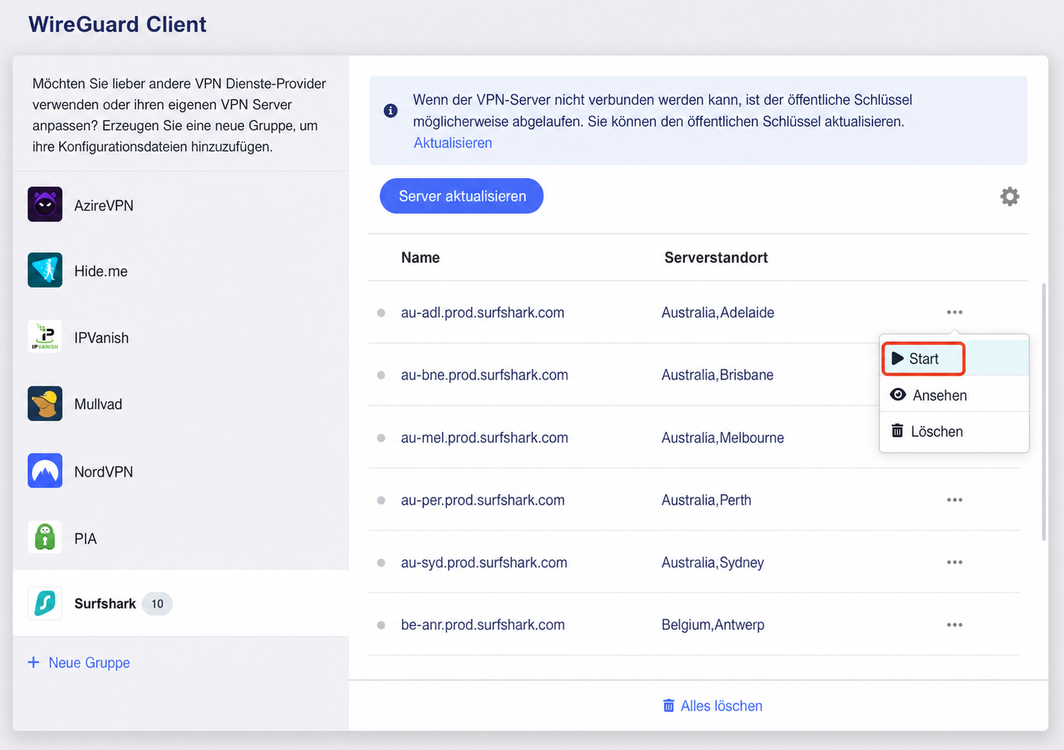Viewport: 1064px width, 750px height.
Task: Choose Start in the server context menu
Action: [x=954, y=358]
